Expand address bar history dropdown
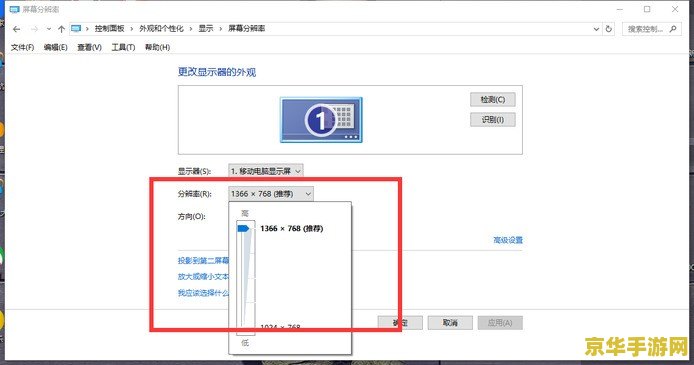The image size is (694, 365). pos(596,29)
